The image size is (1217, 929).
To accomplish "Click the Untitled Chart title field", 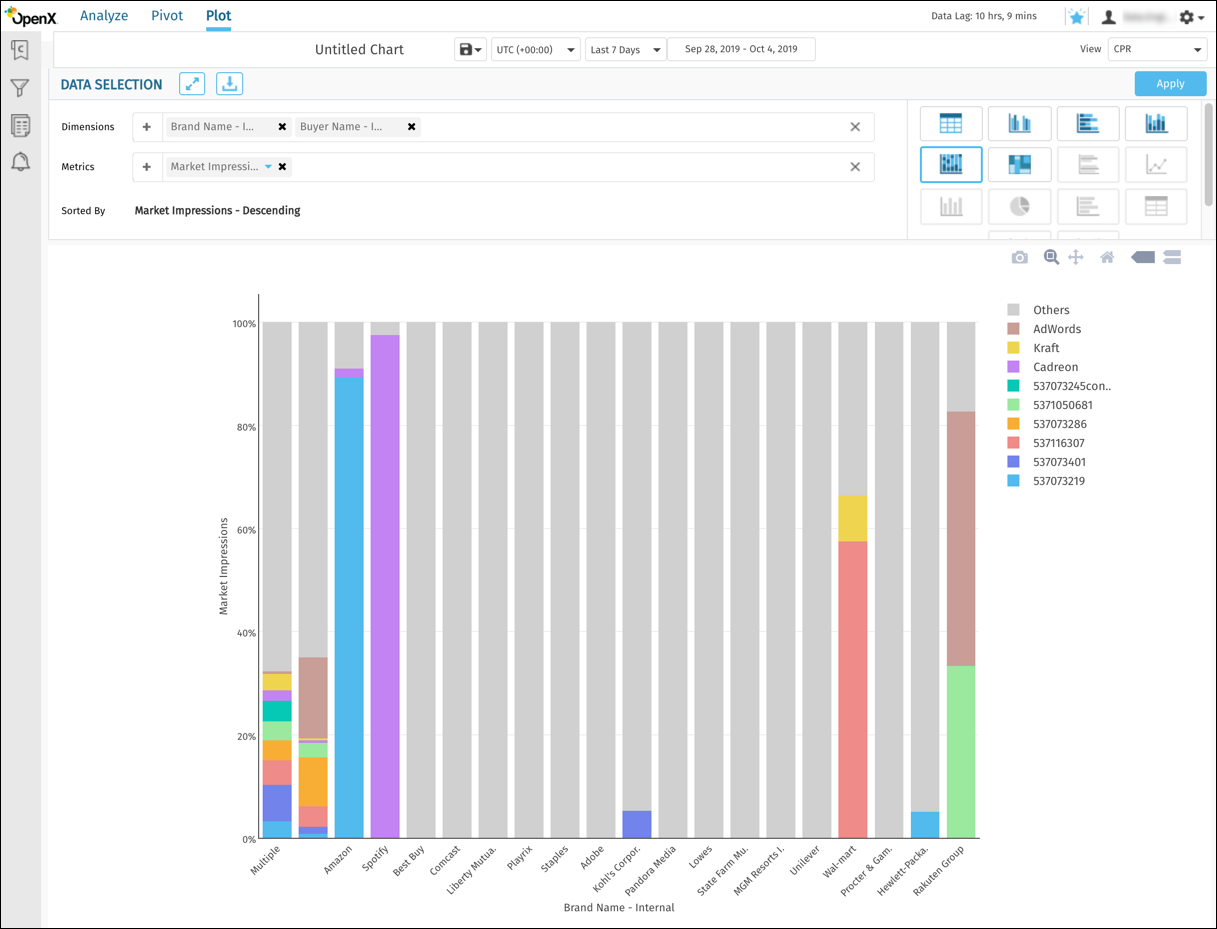I will point(359,49).
